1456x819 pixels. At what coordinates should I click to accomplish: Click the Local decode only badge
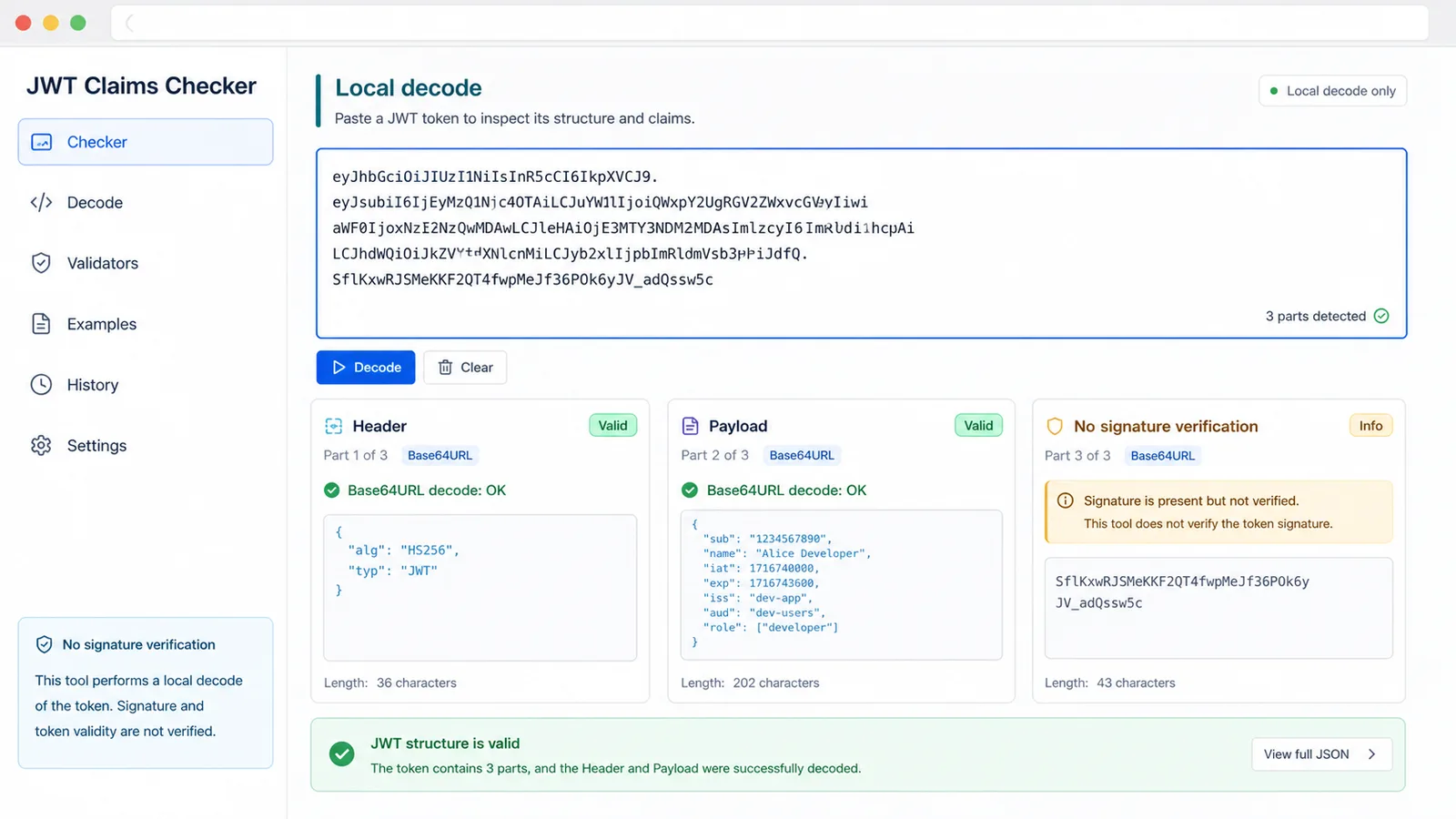coord(1332,91)
